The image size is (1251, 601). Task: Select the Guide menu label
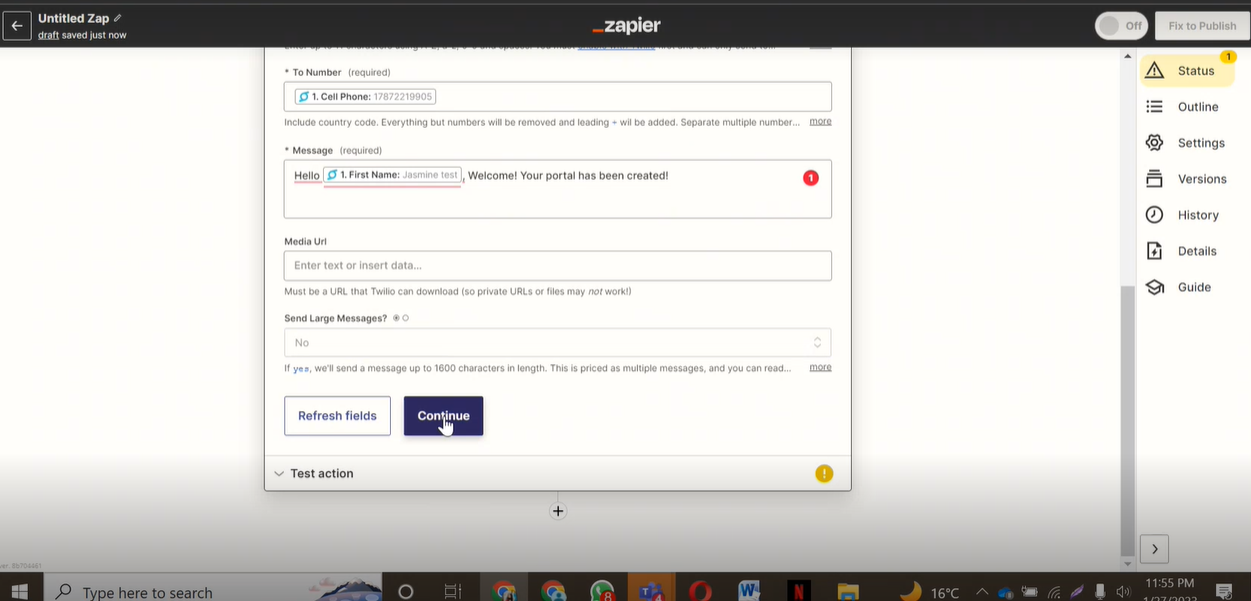(x=1194, y=287)
